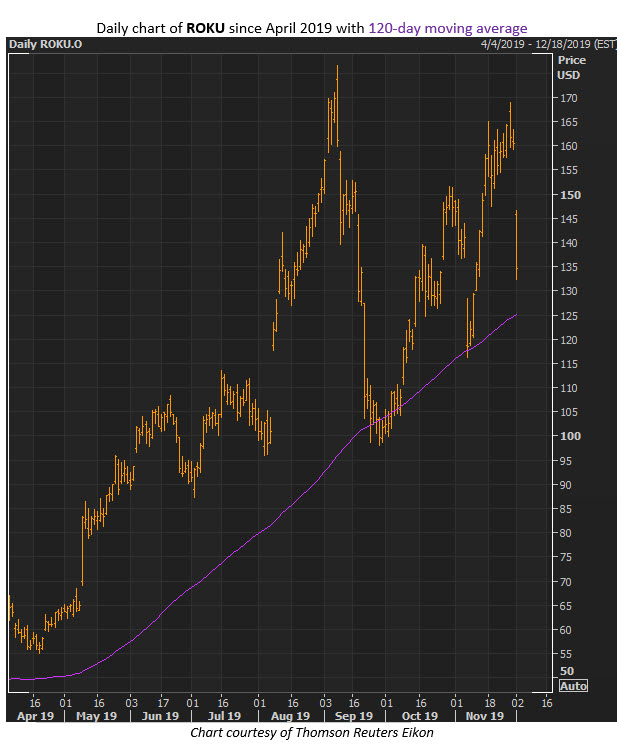Select the Nov 19 month label
The width and height of the screenshot is (617, 744).
point(485,716)
